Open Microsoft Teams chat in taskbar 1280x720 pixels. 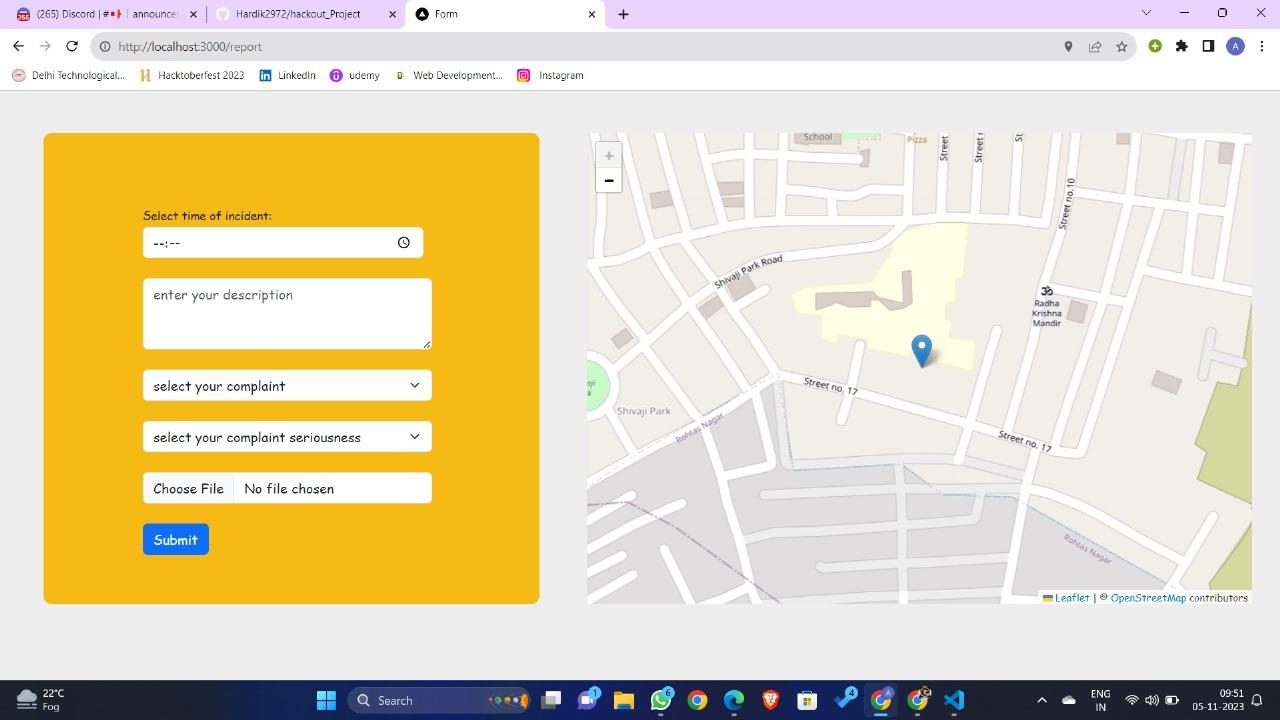click(588, 700)
